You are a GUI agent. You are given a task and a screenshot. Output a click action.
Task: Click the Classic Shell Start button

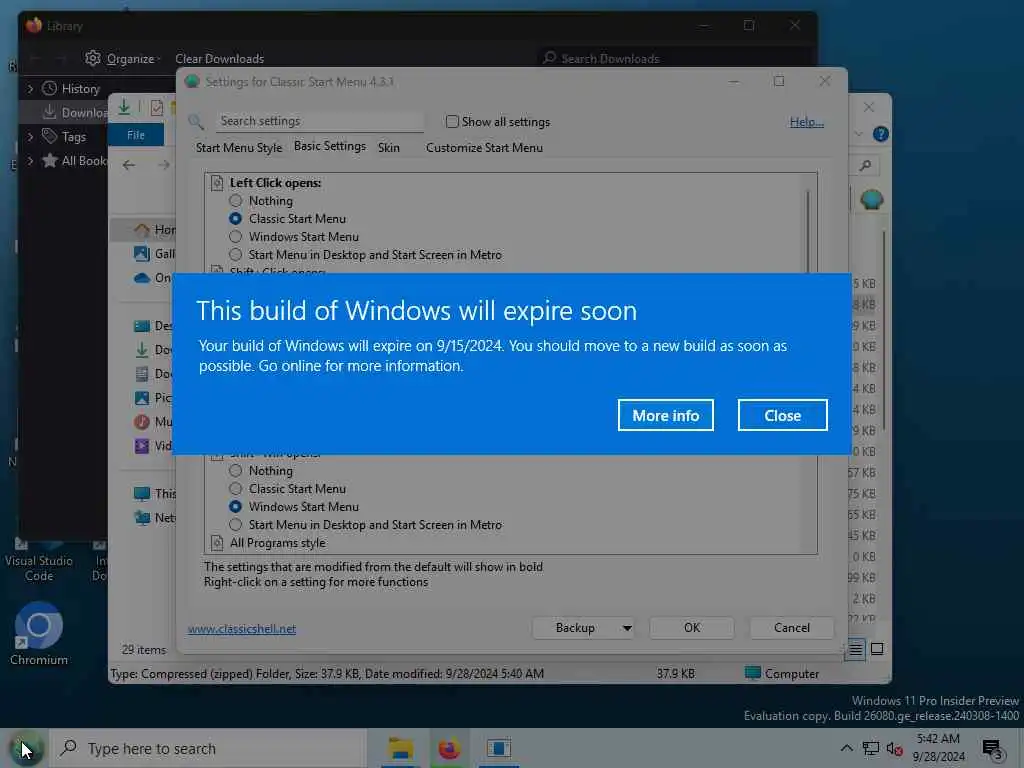tap(25, 748)
